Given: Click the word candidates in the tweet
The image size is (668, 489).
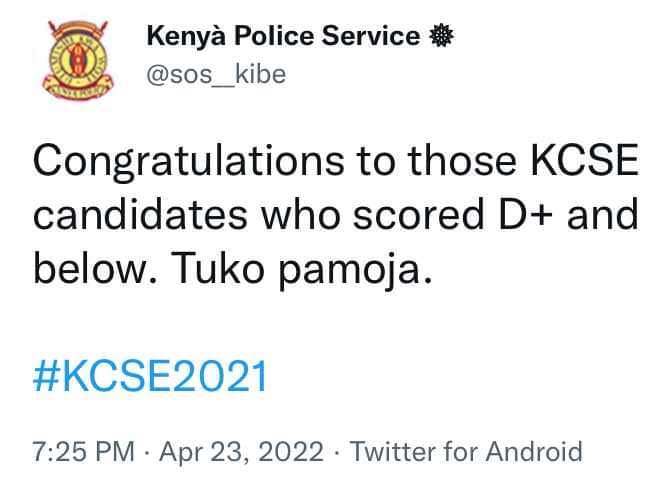Looking at the screenshot, I should tap(141, 214).
